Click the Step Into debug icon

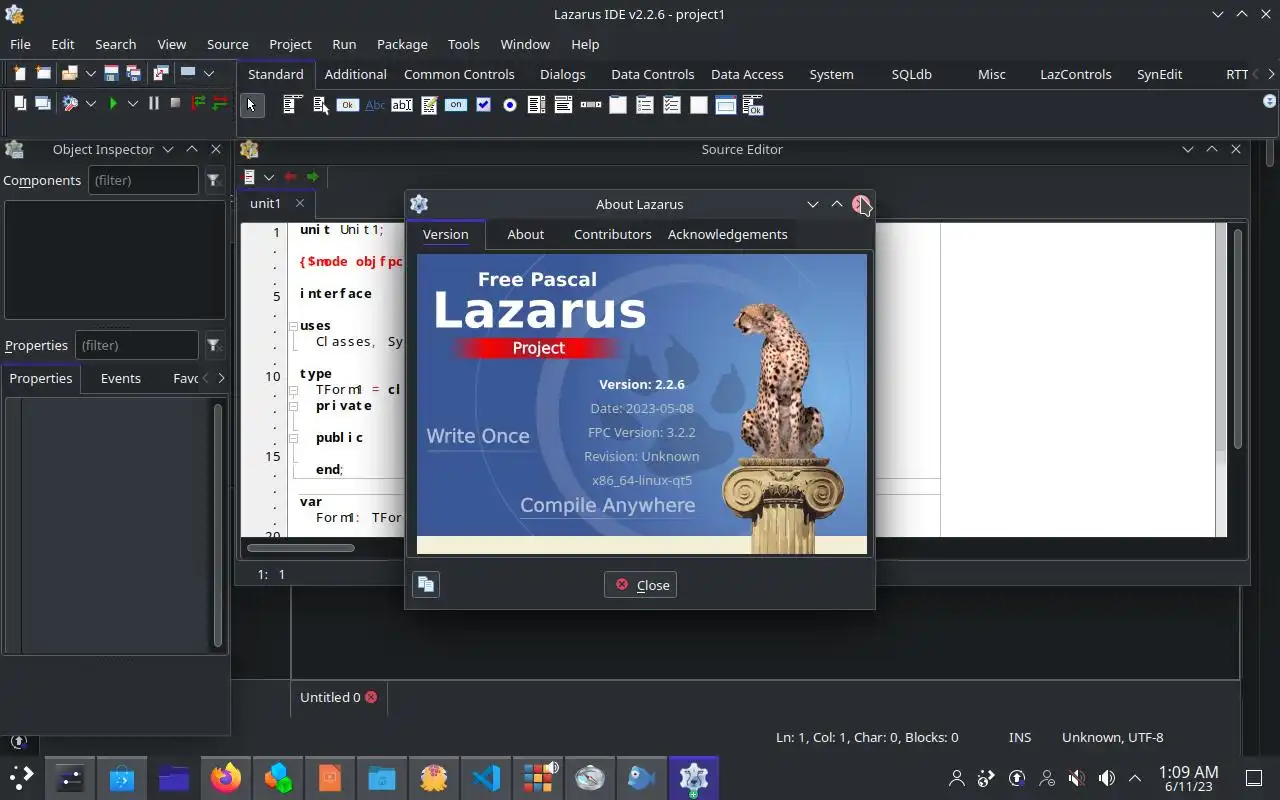tap(198, 103)
